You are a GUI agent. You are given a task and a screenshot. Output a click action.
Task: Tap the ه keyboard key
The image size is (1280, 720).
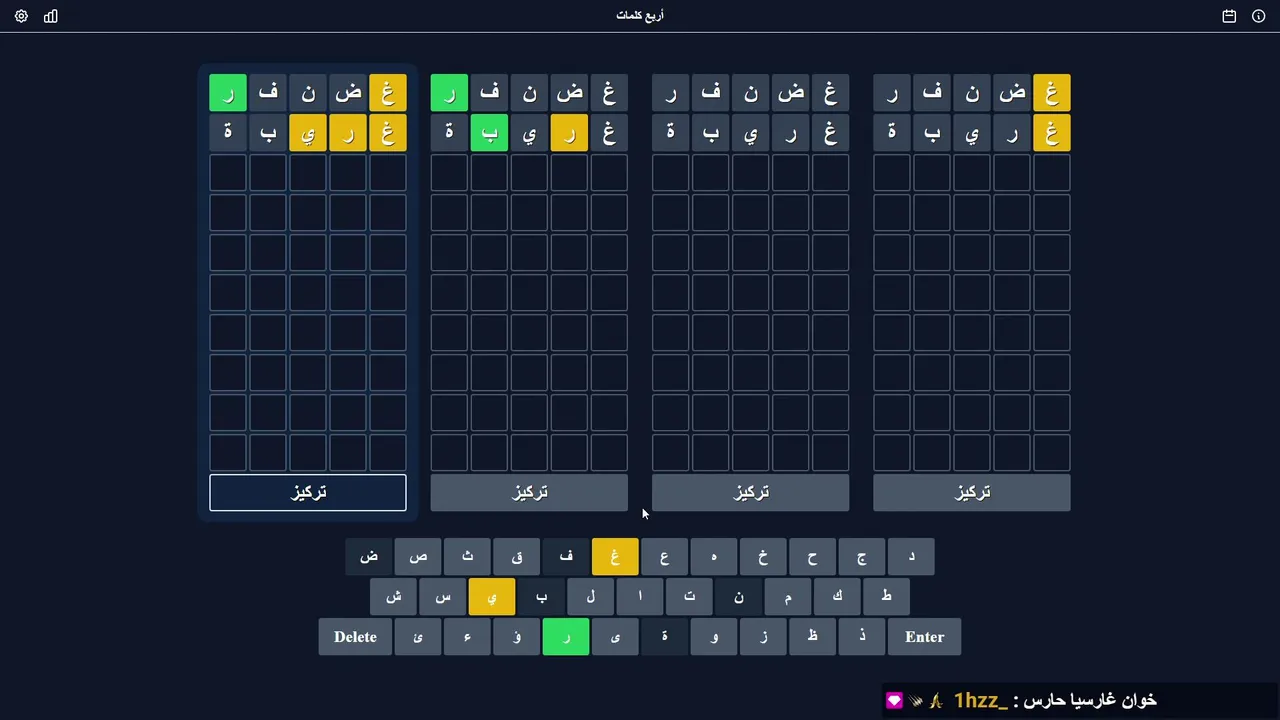coord(714,557)
